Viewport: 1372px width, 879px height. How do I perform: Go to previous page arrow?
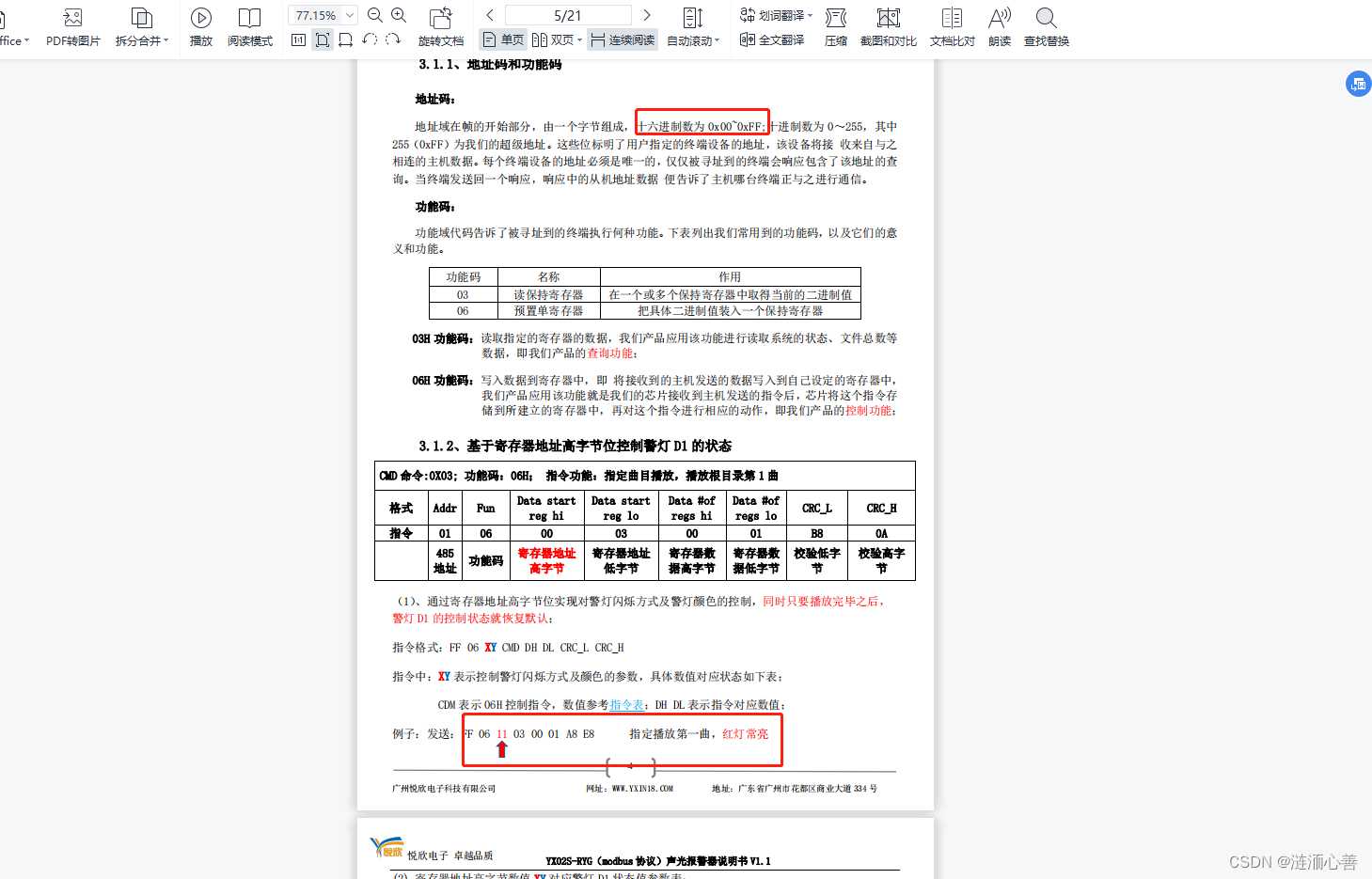pos(490,15)
